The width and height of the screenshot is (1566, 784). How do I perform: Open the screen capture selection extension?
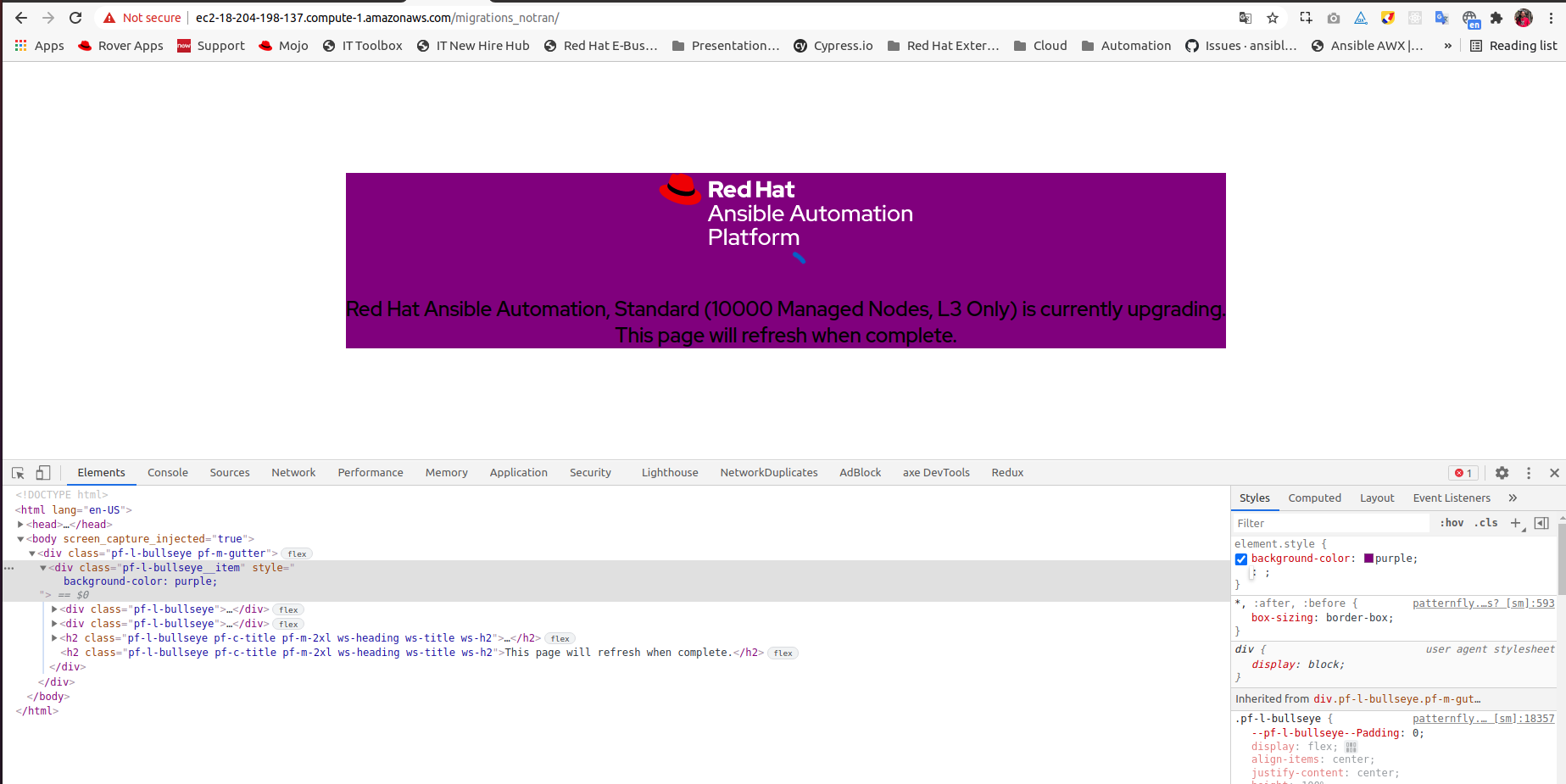(1306, 18)
